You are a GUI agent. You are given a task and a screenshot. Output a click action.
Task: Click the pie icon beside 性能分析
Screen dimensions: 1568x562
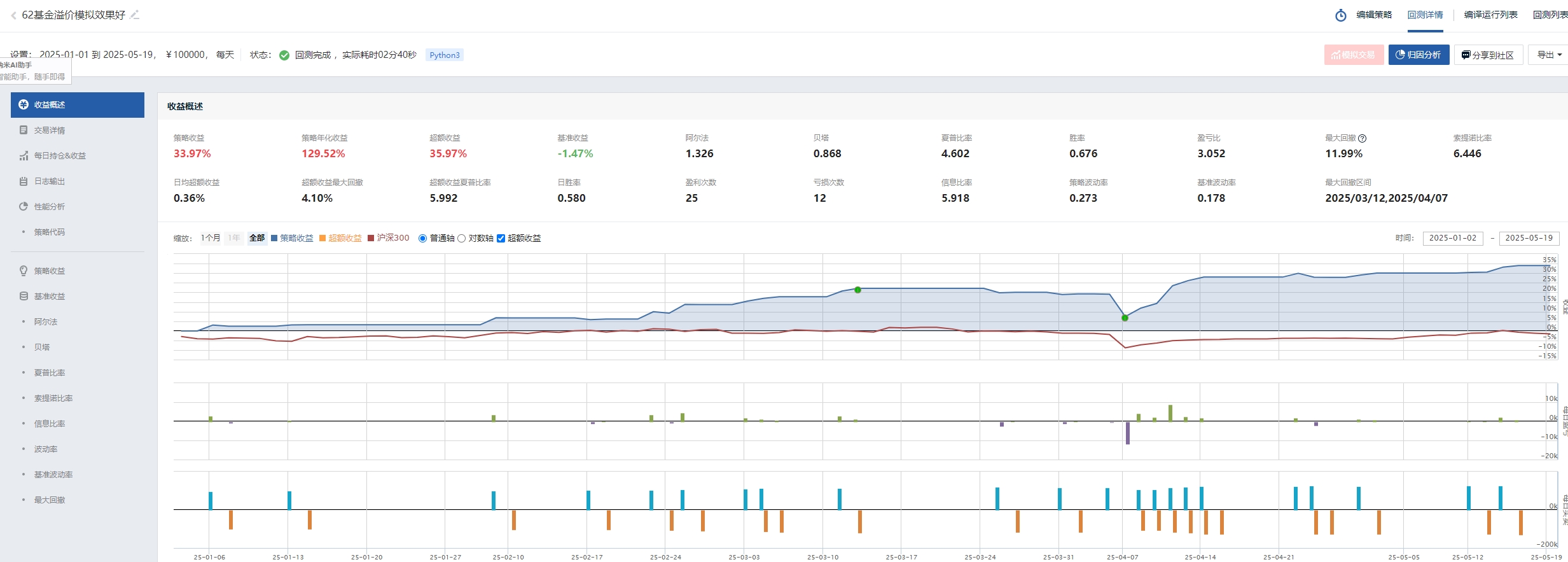[x=24, y=207]
